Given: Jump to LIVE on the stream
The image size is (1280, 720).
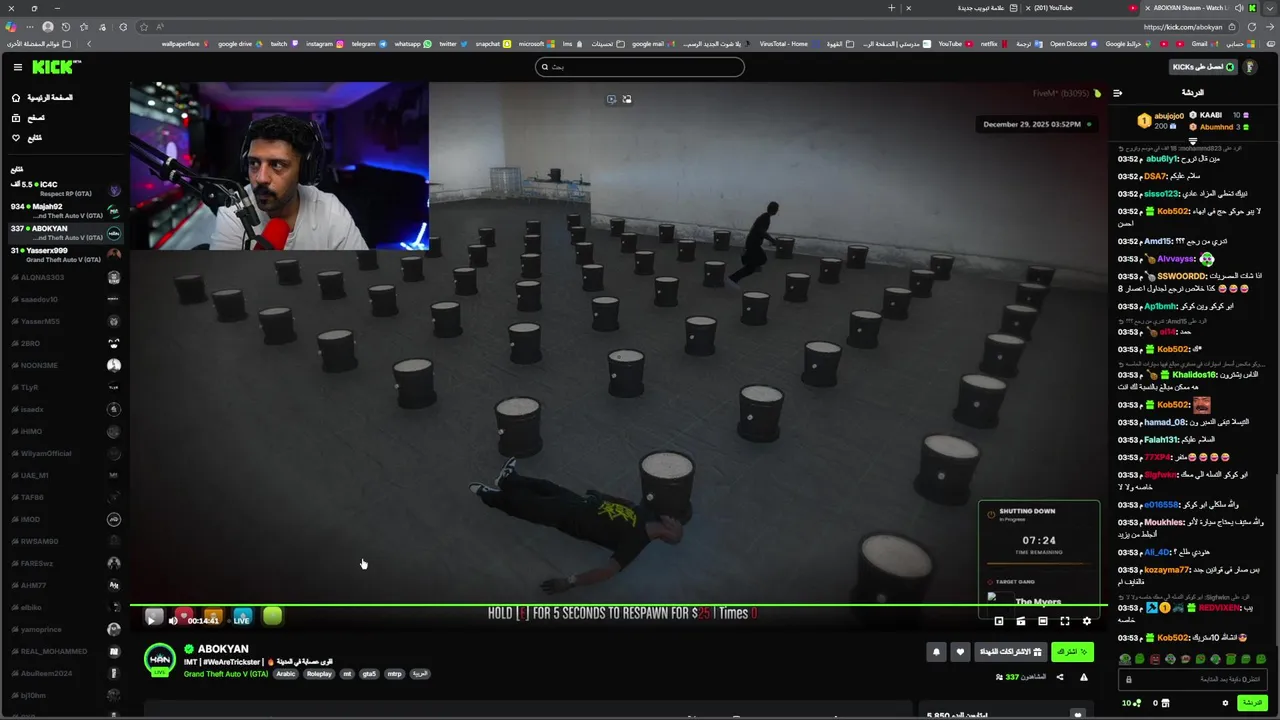Looking at the screenshot, I should (x=241, y=620).
